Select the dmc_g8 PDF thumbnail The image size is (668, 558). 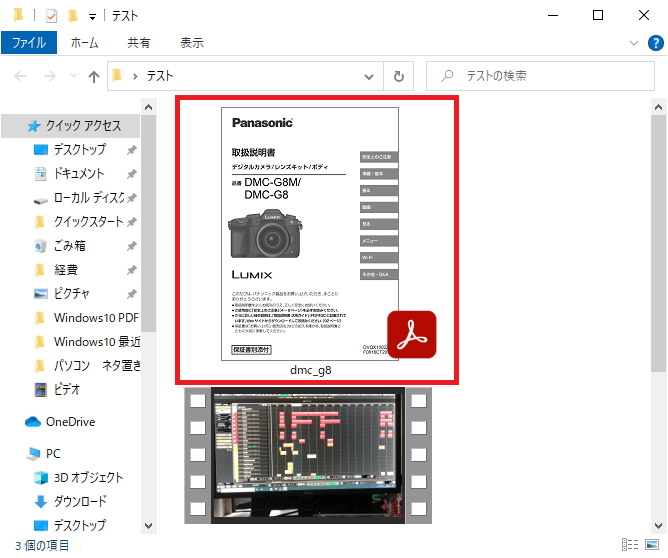tap(310, 234)
